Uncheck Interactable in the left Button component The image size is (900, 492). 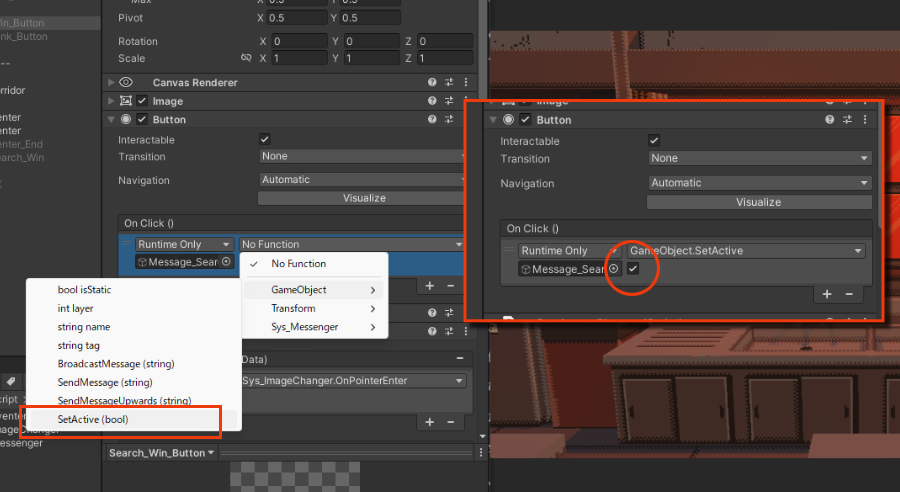264,139
